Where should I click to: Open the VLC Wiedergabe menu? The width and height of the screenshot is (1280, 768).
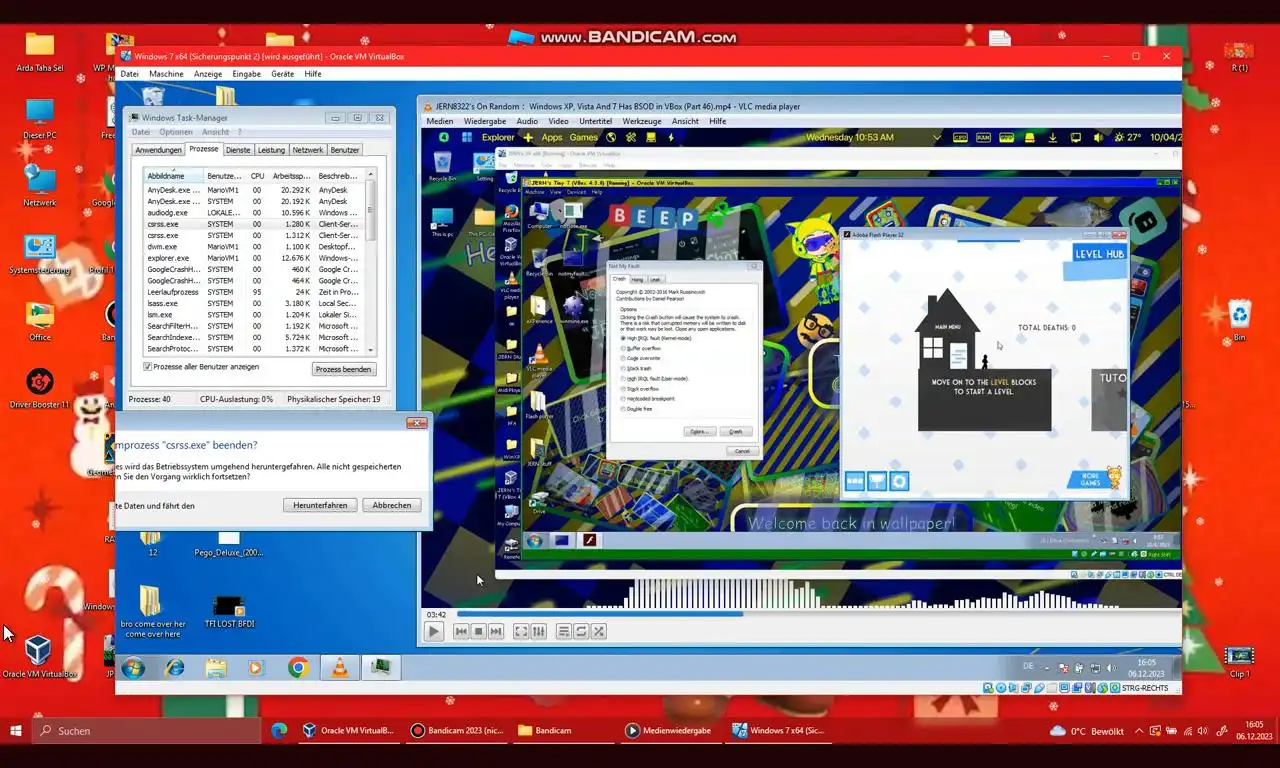click(485, 121)
